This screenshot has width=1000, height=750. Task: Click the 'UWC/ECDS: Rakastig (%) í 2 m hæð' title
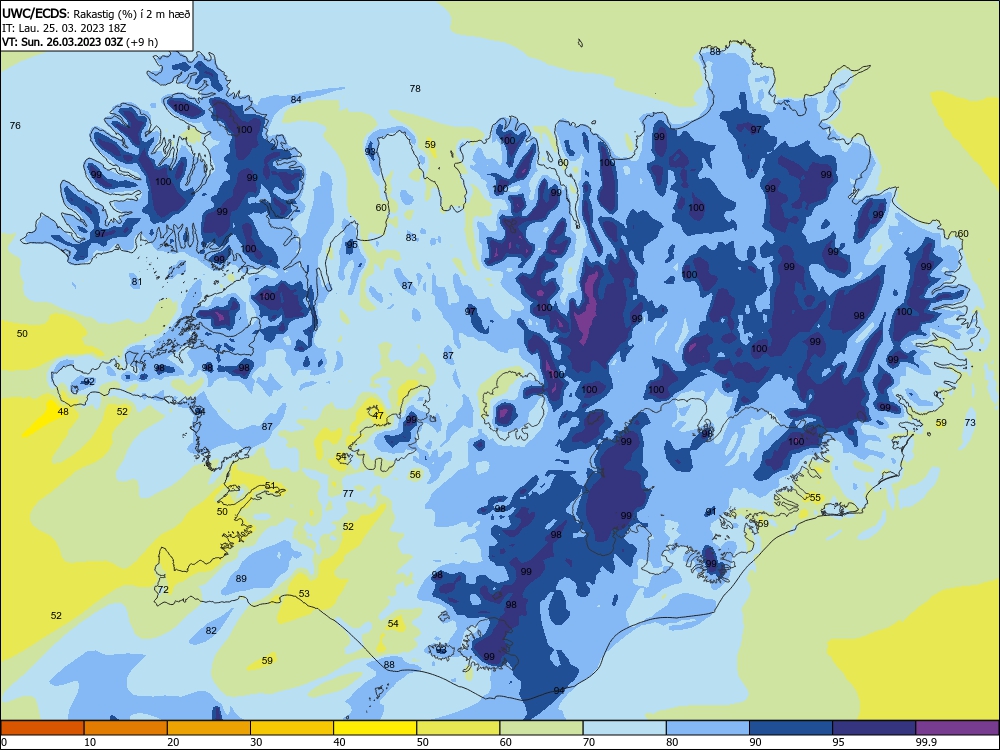click(x=96, y=13)
